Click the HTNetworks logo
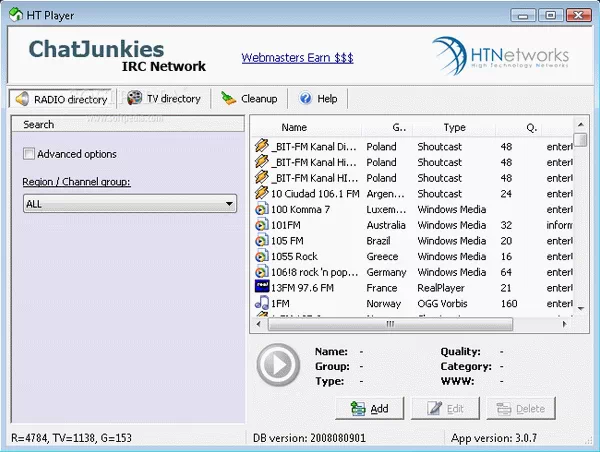Image resolution: width=600 pixels, height=452 pixels. click(x=501, y=56)
